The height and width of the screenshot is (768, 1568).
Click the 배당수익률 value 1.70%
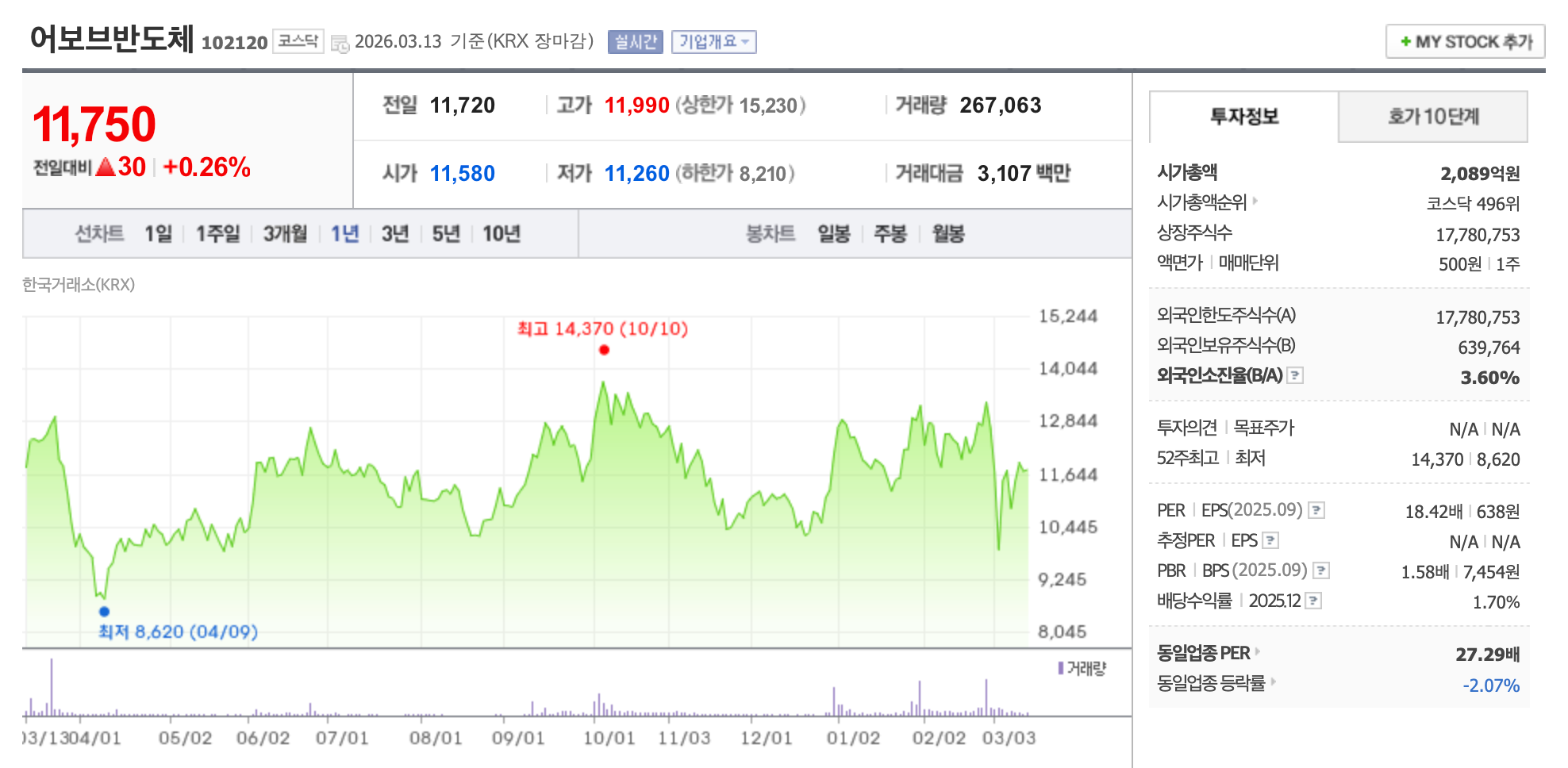pos(1496,602)
